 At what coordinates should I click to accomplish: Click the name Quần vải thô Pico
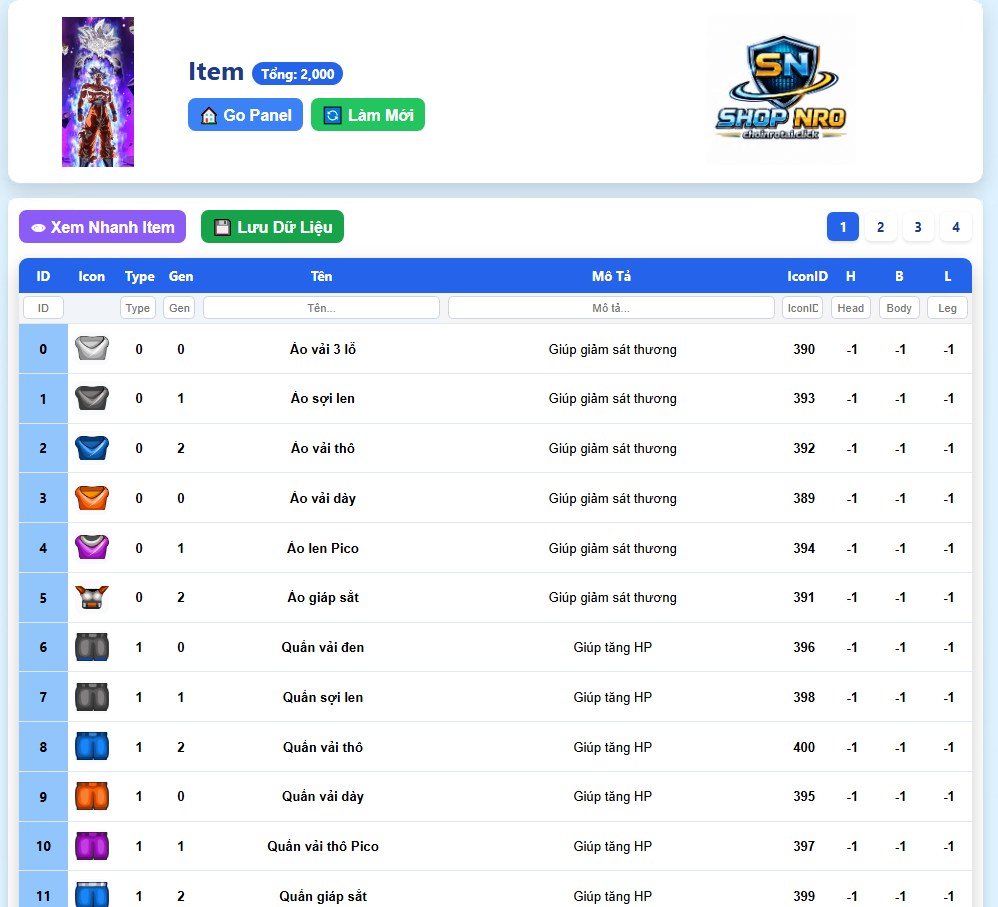tap(323, 846)
